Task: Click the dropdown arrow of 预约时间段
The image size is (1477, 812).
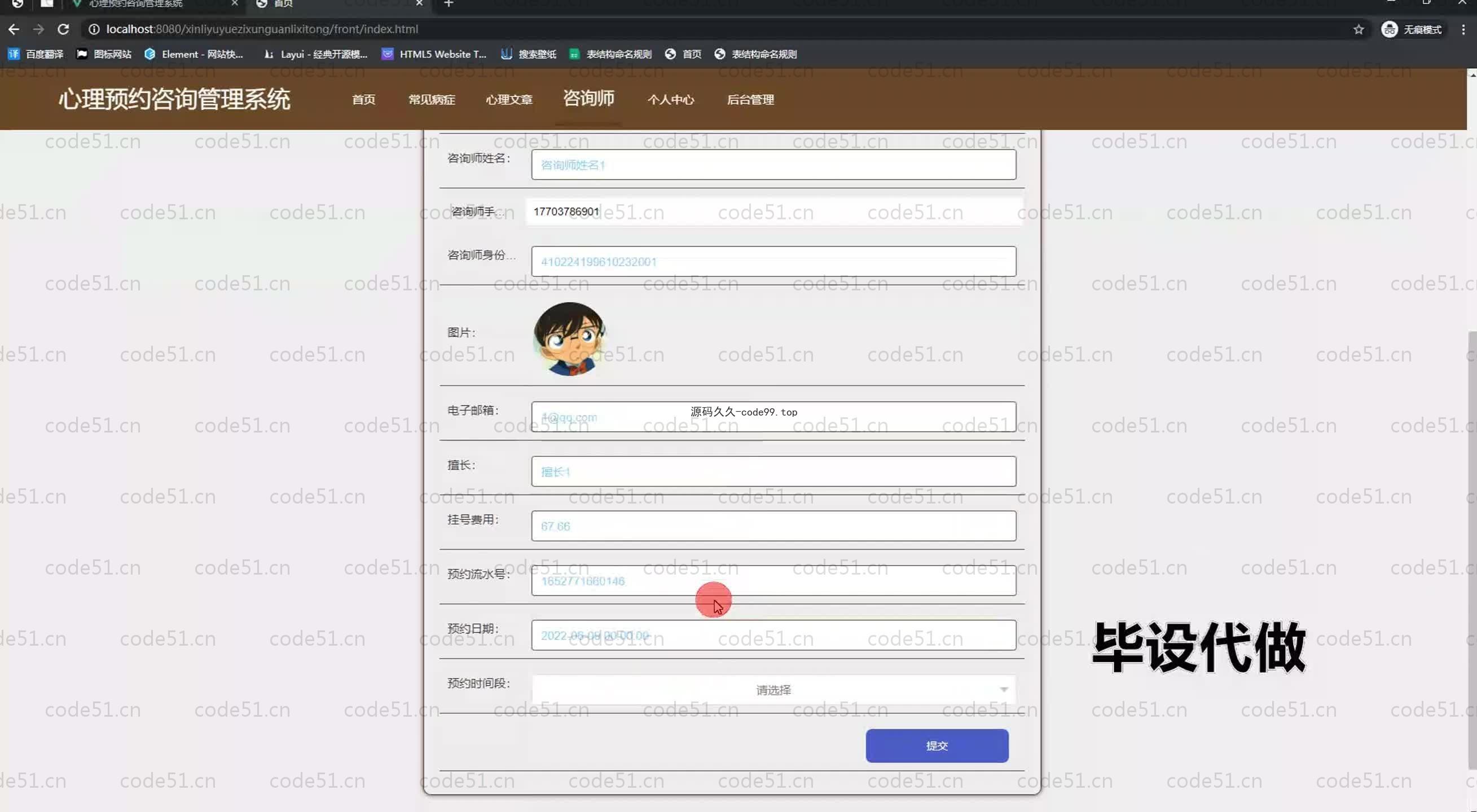Action: (x=1004, y=690)
